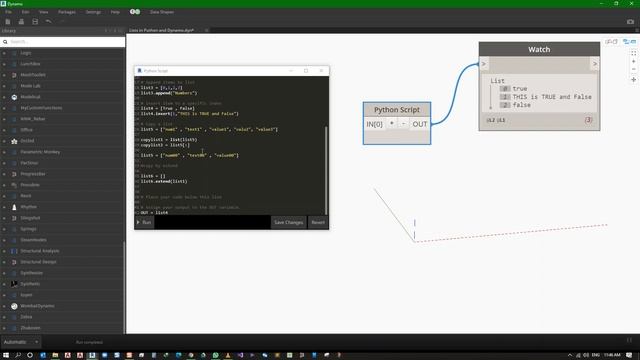Open the Edit menu
Screen dimensions: 640x360
25,12
